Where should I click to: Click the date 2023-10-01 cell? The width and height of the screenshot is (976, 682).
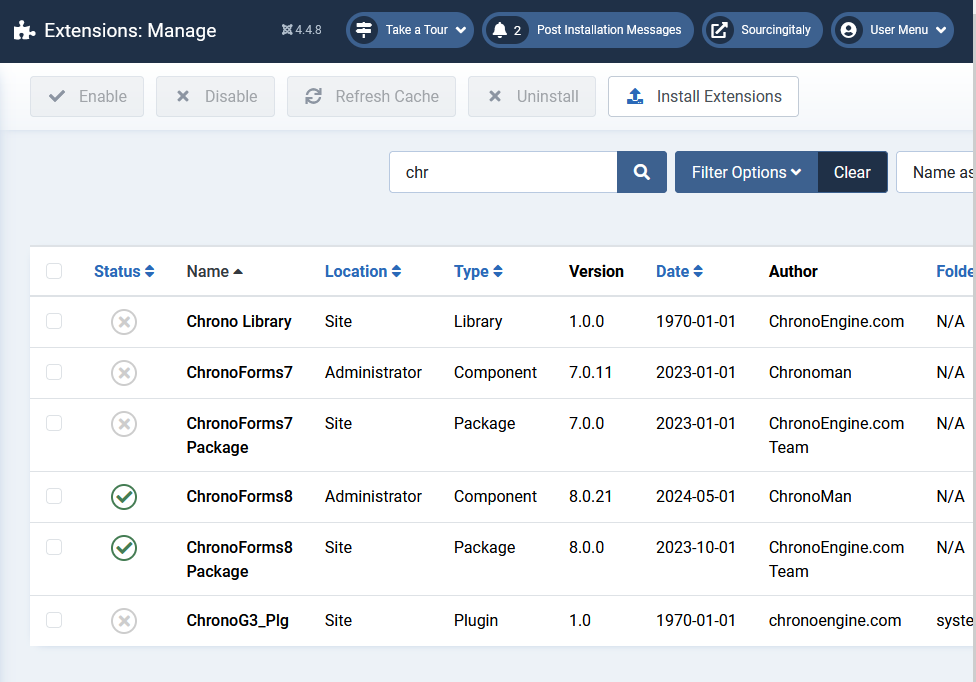point(696,548)
